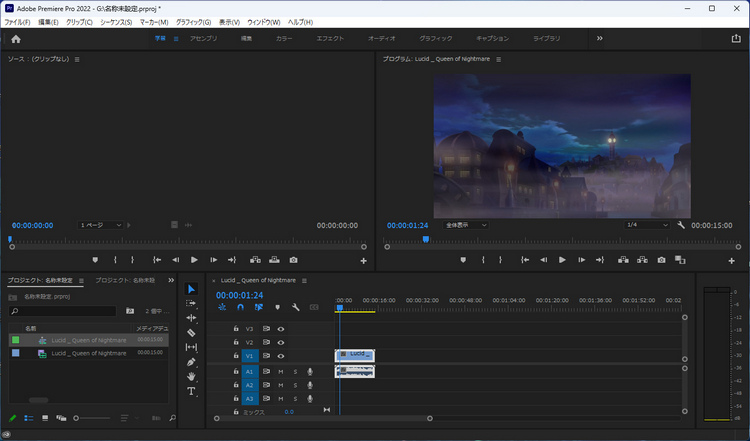The width and height of the screenshot is (750, 441).
Task: Open Source monitor button editor plus
Action: [364, 261]
